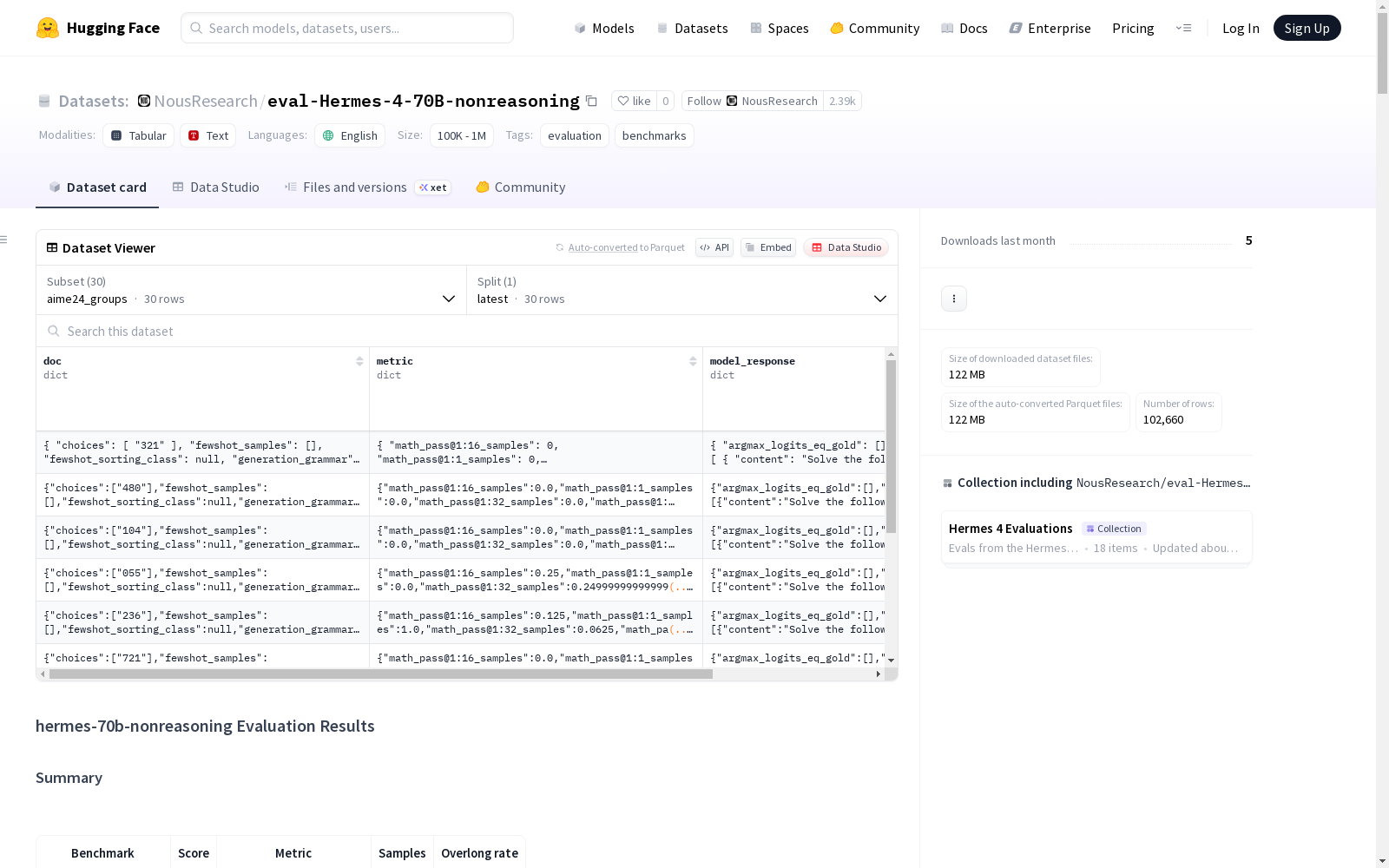The height and width of the screenshot is (868, 1389).
Task: Click the doc cell with choices "104"
Action: [x=203, y=537]
